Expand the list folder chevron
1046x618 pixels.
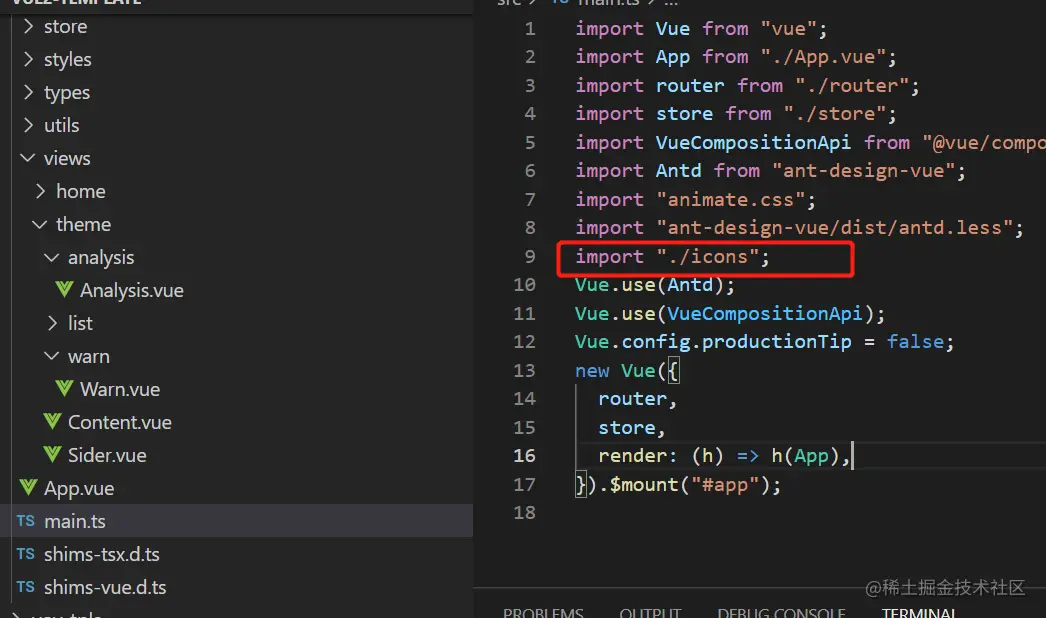coord(52,324)
